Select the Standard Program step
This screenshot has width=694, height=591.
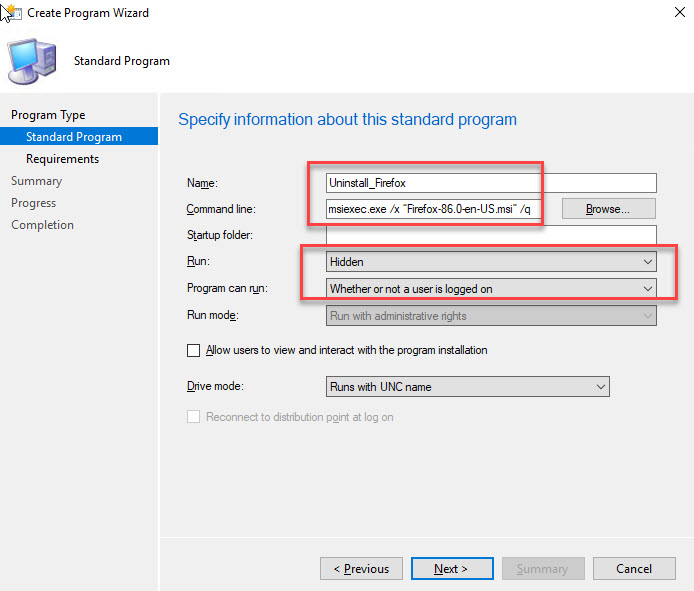point(74,137)
